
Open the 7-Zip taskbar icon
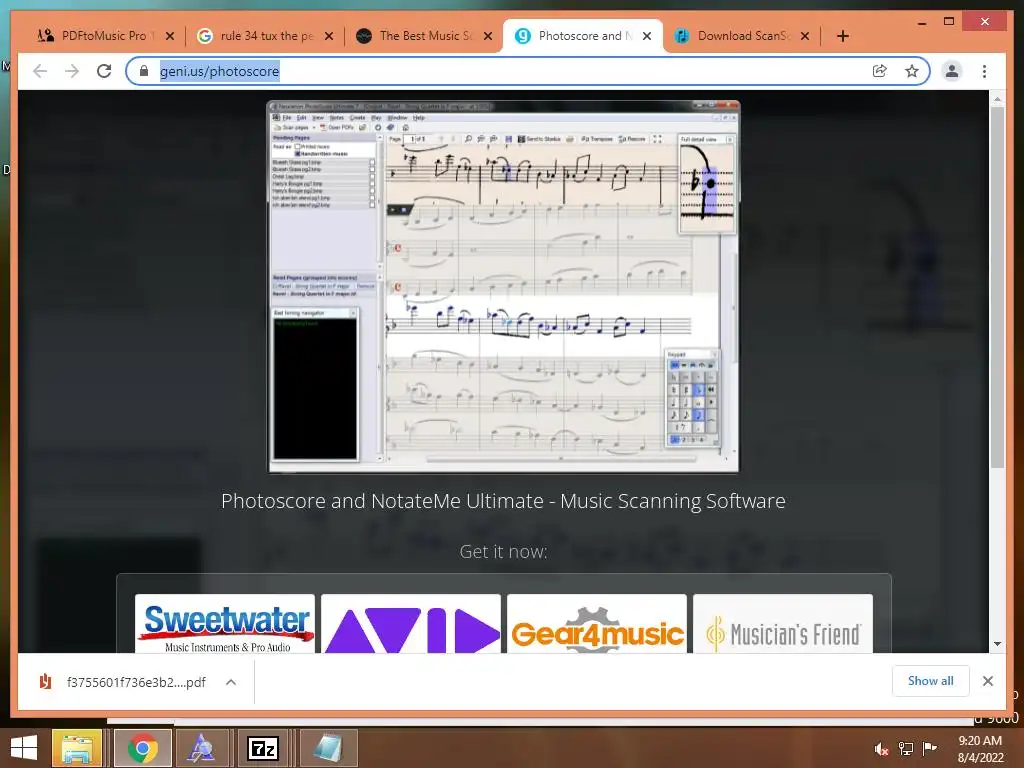pos(263,748)
